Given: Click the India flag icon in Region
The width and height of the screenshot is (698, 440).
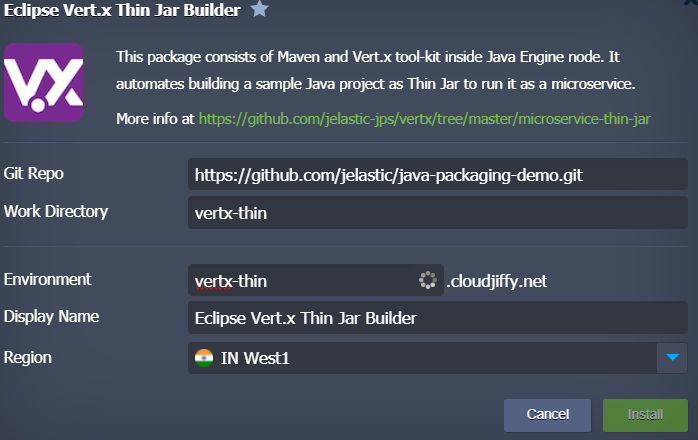Looking at the screenshot, I should 204,358.
